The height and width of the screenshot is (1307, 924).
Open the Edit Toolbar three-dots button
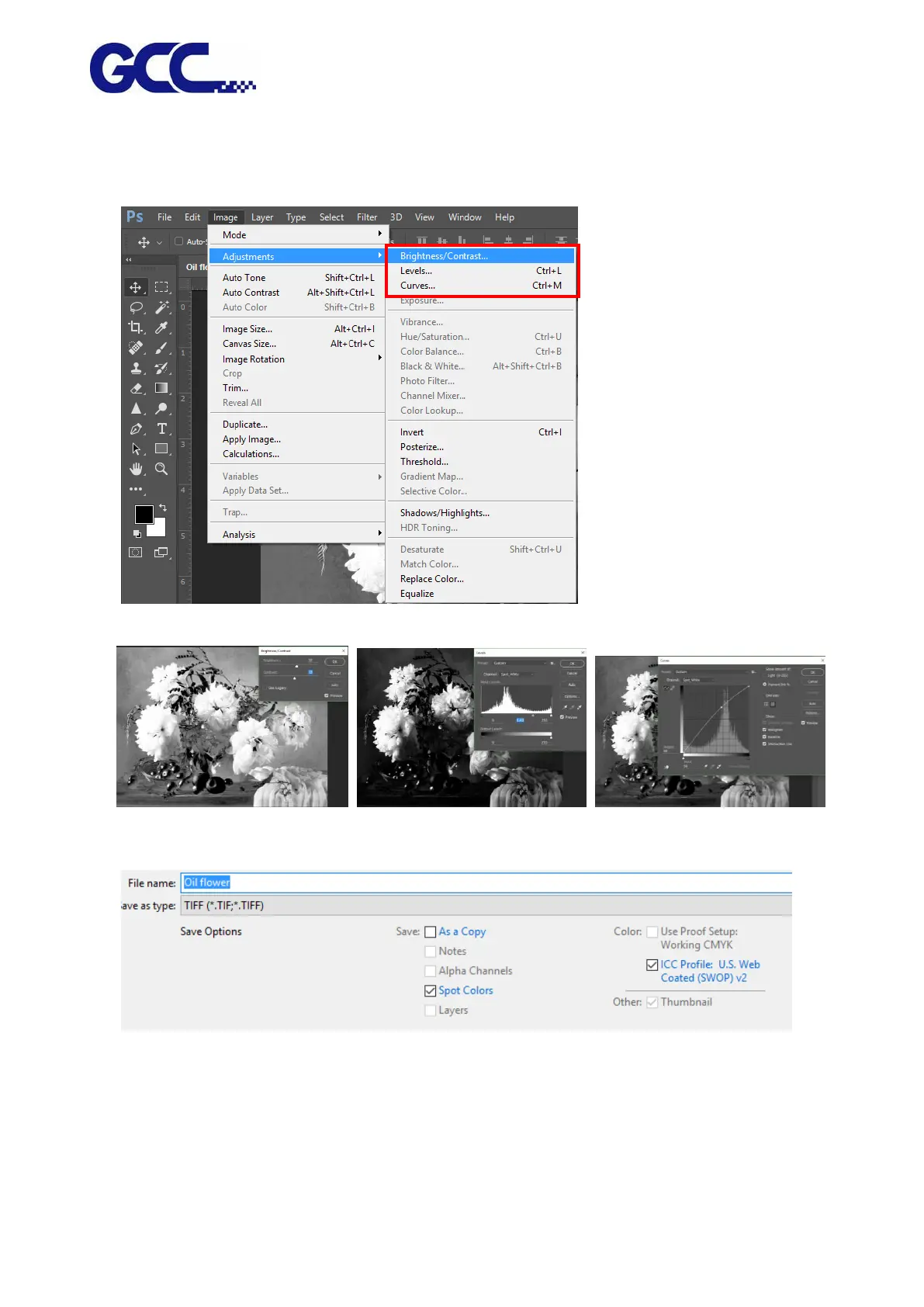point(136,490)
